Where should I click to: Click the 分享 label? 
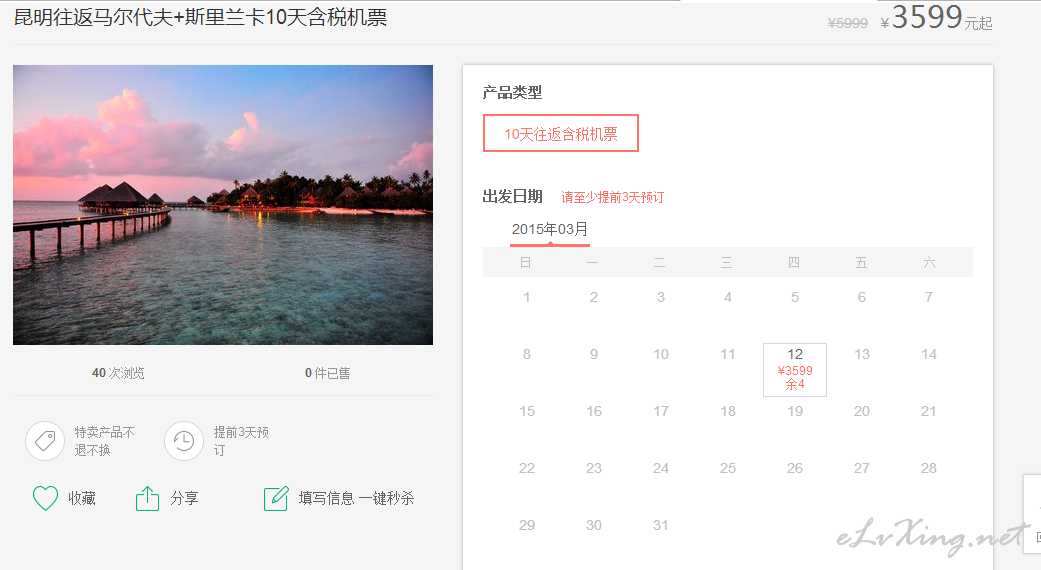[x=184, y=498]
